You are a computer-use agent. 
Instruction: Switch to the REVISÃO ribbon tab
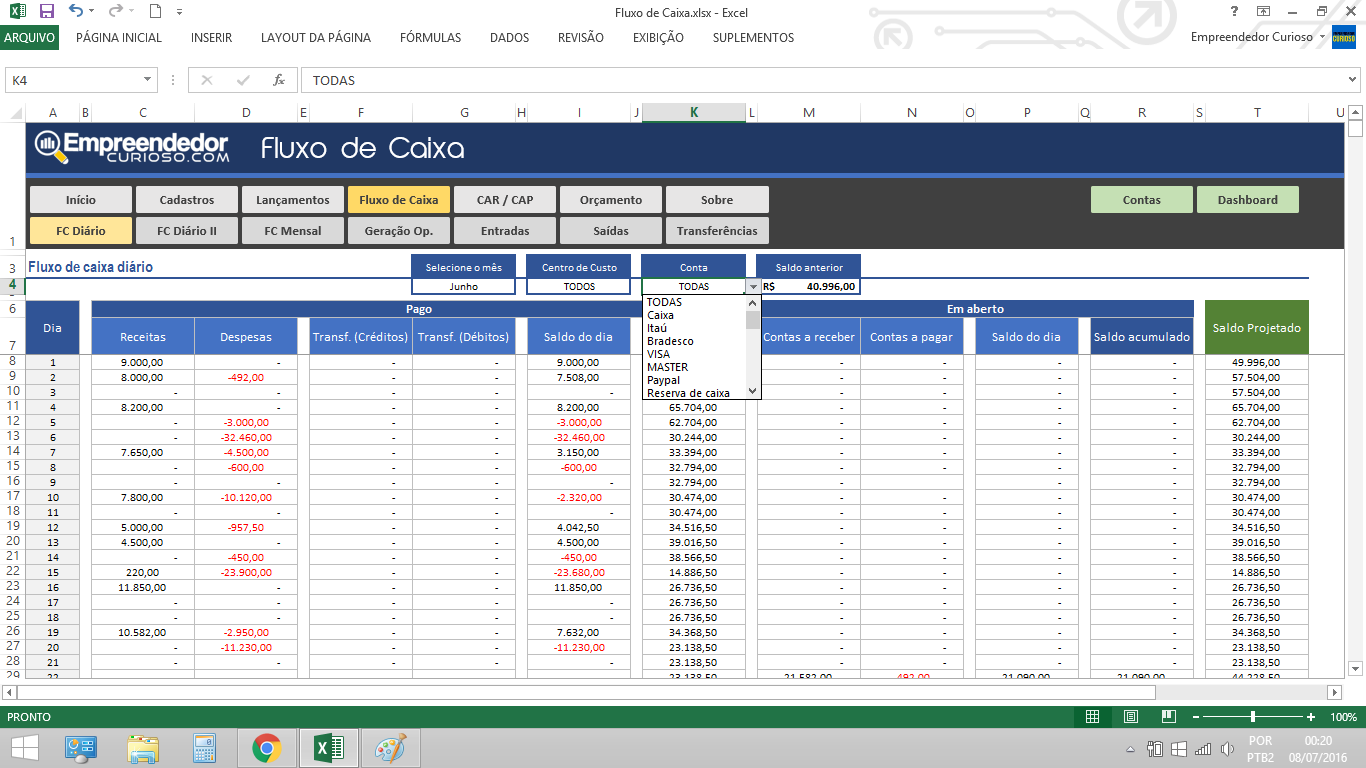pyautogui.click(x=580, y=37)
